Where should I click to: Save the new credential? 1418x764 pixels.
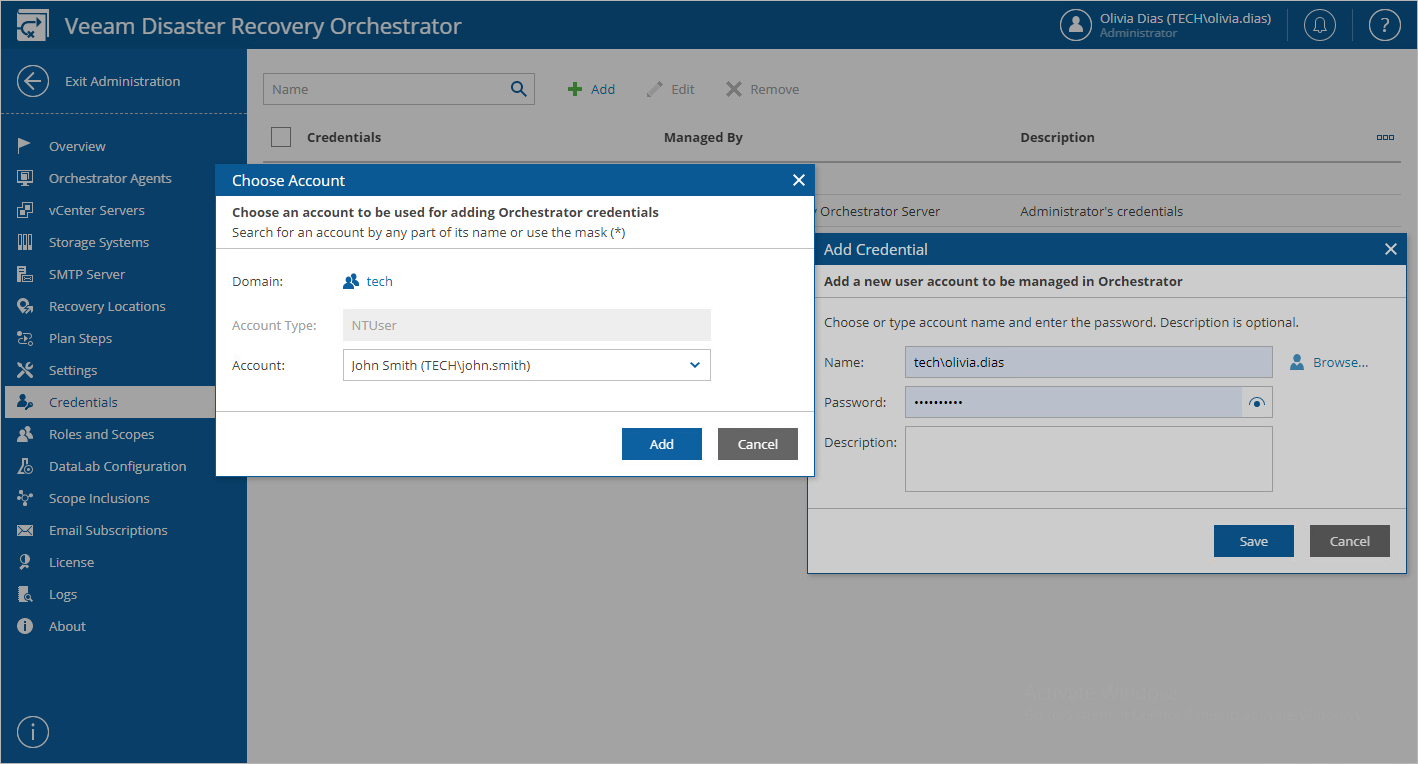[1254, 541]
